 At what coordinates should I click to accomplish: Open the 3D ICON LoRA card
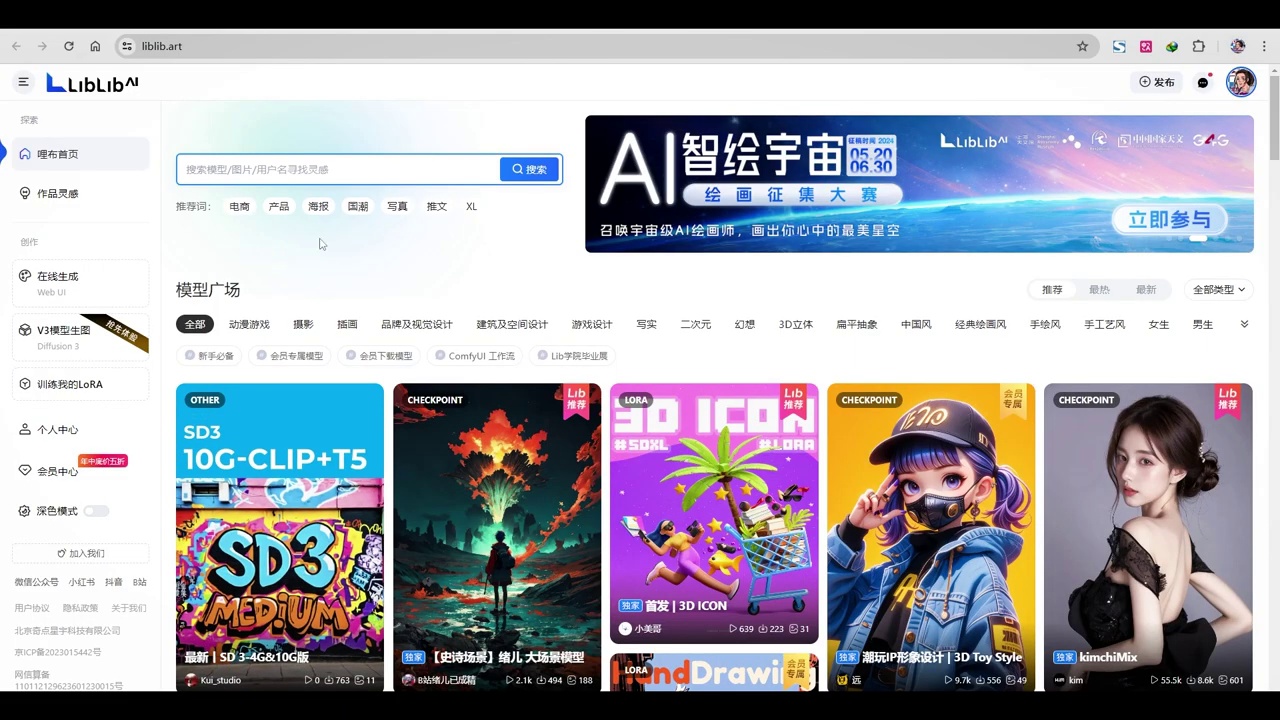(714, 514)
